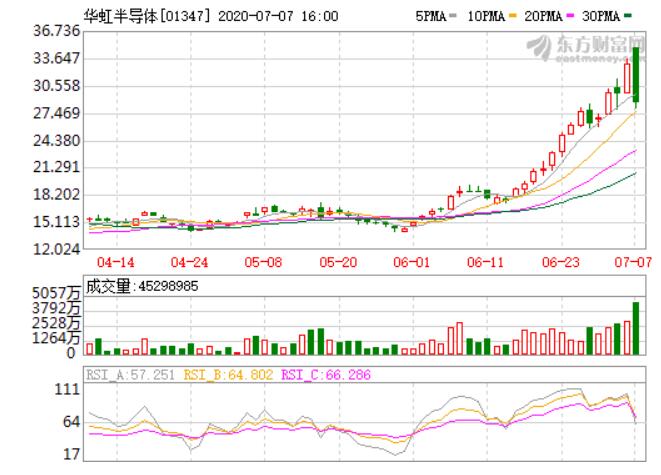Click the 18.202 price axis label
Viewport: 661px width, 475px height.
click(56, 195)
